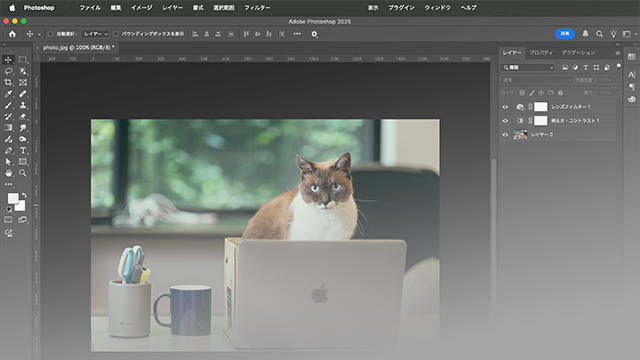Select the Lasso tool
640x360 pixels.
[x=8, y=71]
